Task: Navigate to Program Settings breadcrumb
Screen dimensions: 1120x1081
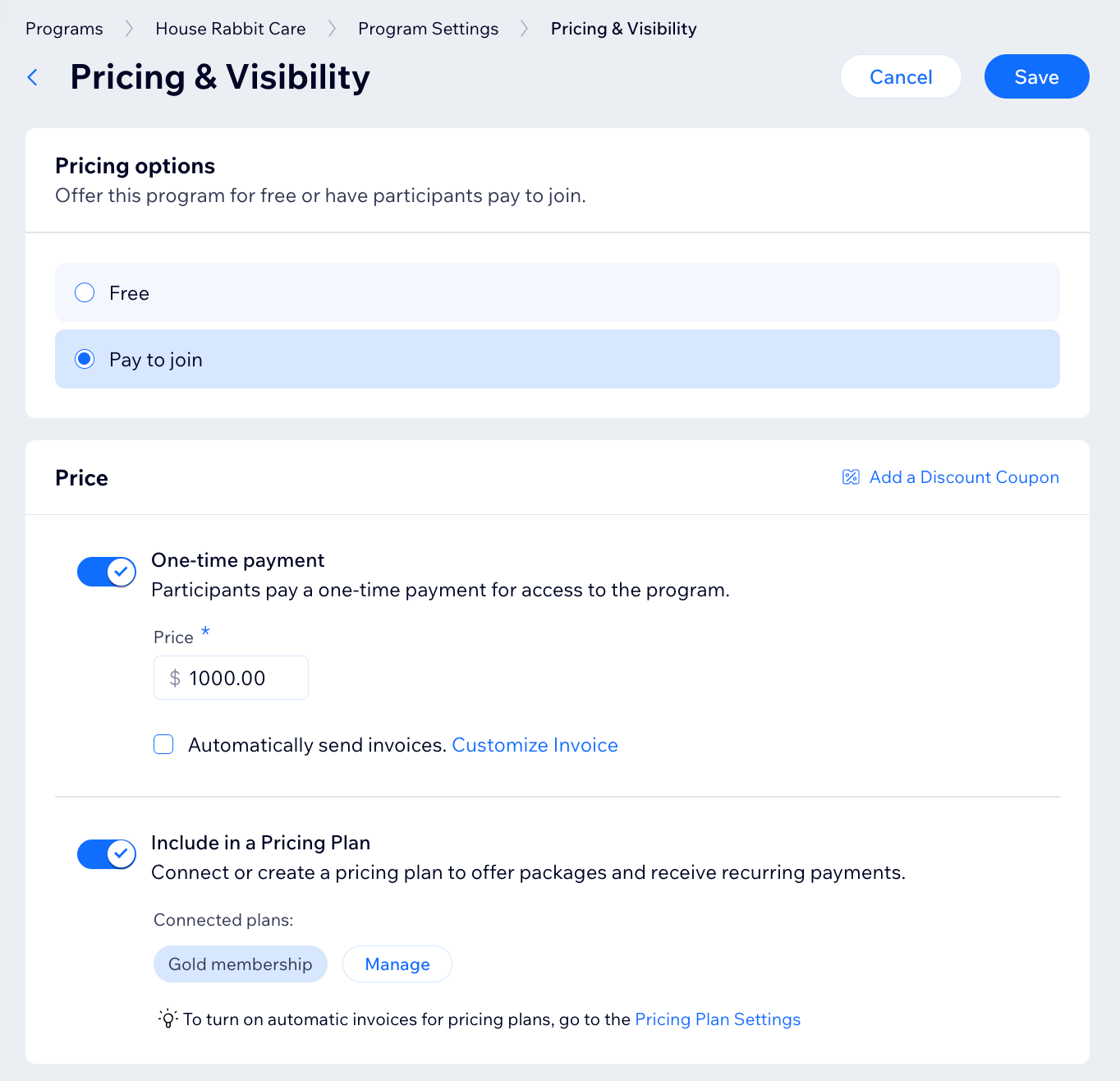Action: point(428,29)
